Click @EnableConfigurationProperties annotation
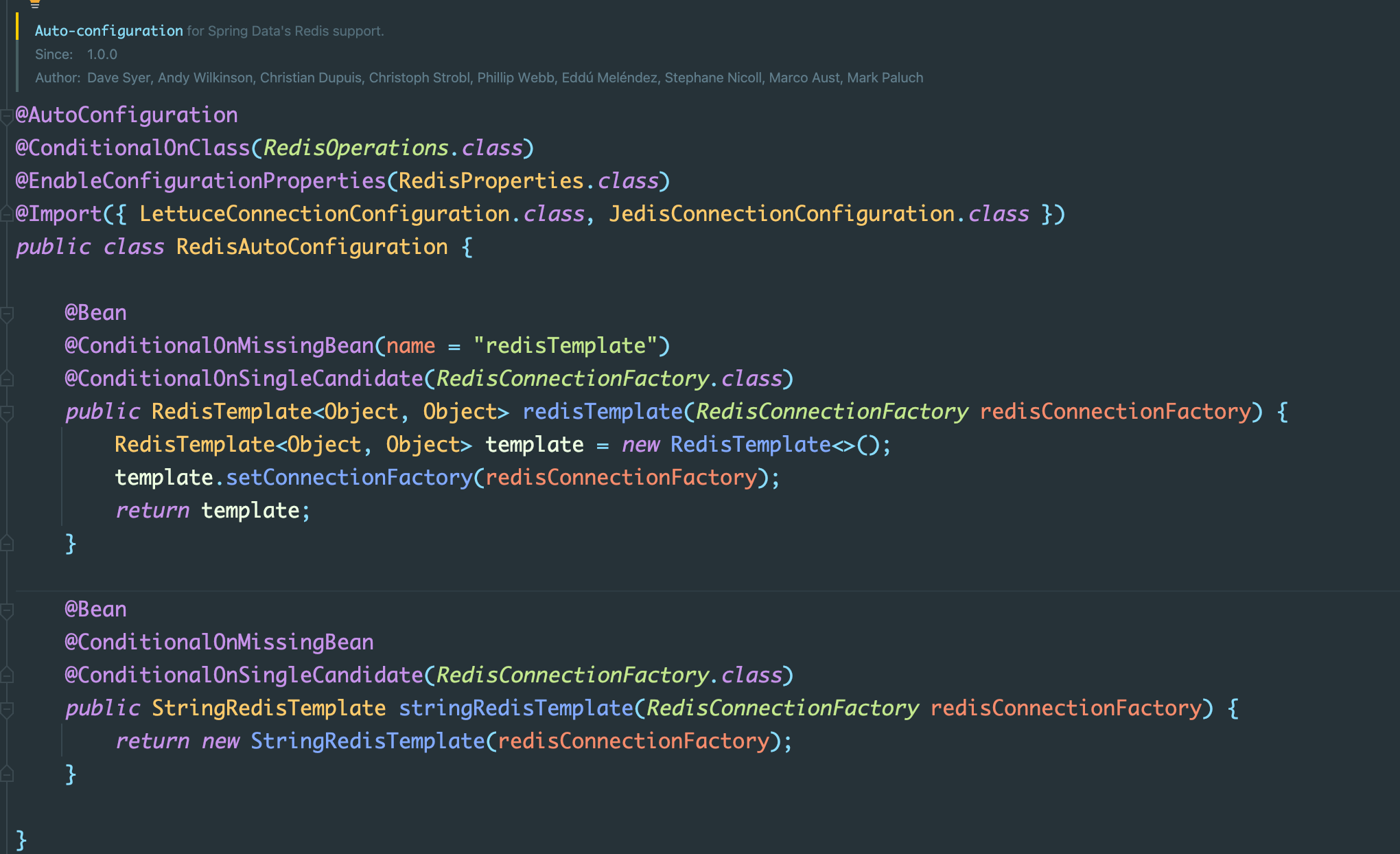This screenshot has width=1400, height=854. tap(201, 181)
